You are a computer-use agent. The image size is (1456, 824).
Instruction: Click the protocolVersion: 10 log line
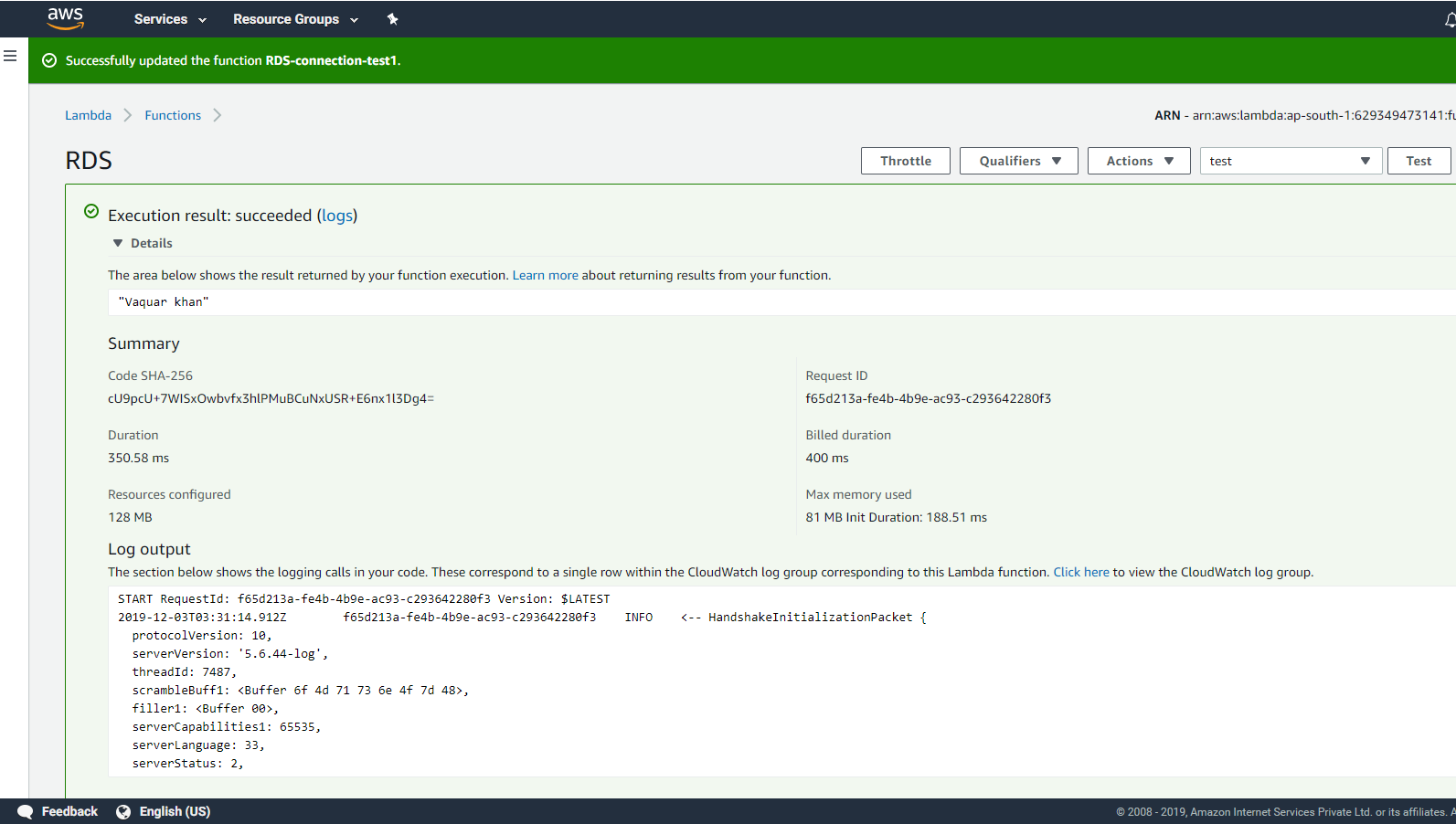[x=202, y=636]
